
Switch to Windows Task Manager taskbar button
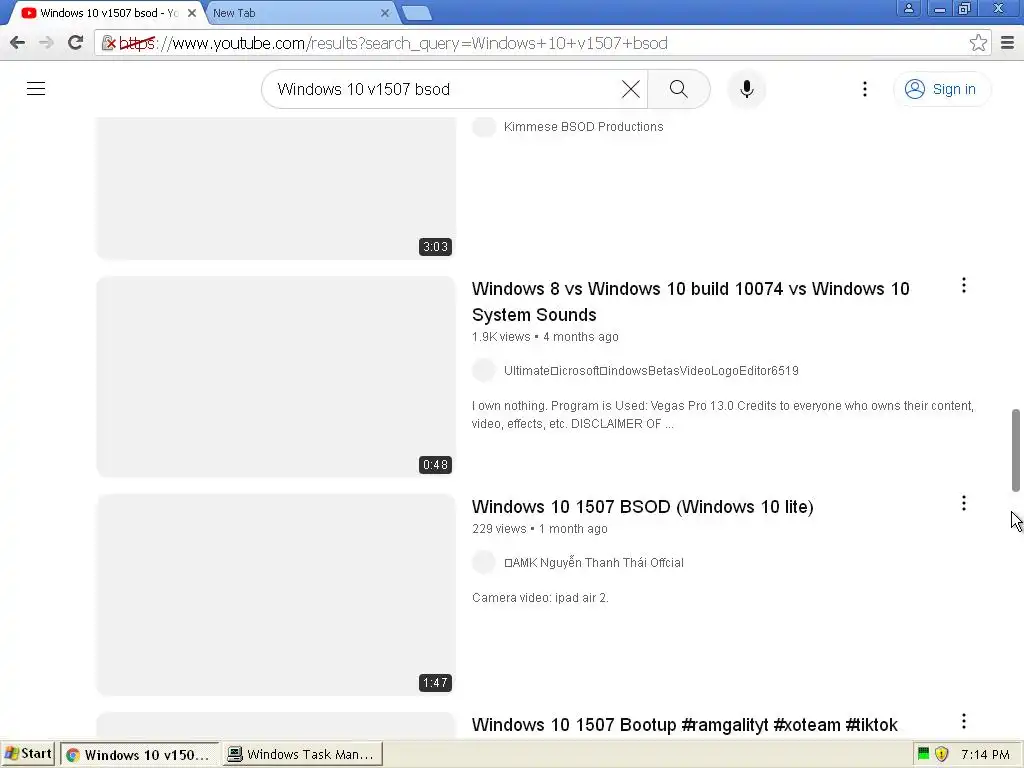tap(302, 754)
